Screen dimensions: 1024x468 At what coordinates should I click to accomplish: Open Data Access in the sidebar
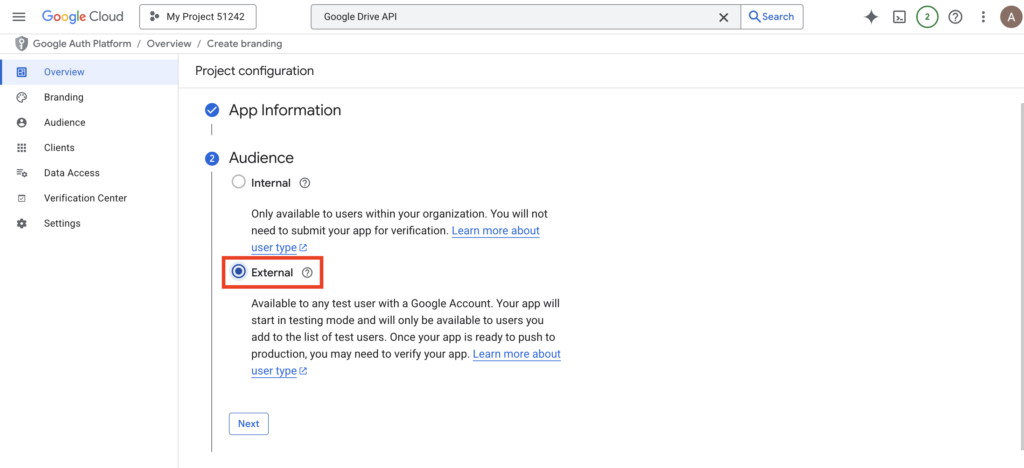[71, 173]
